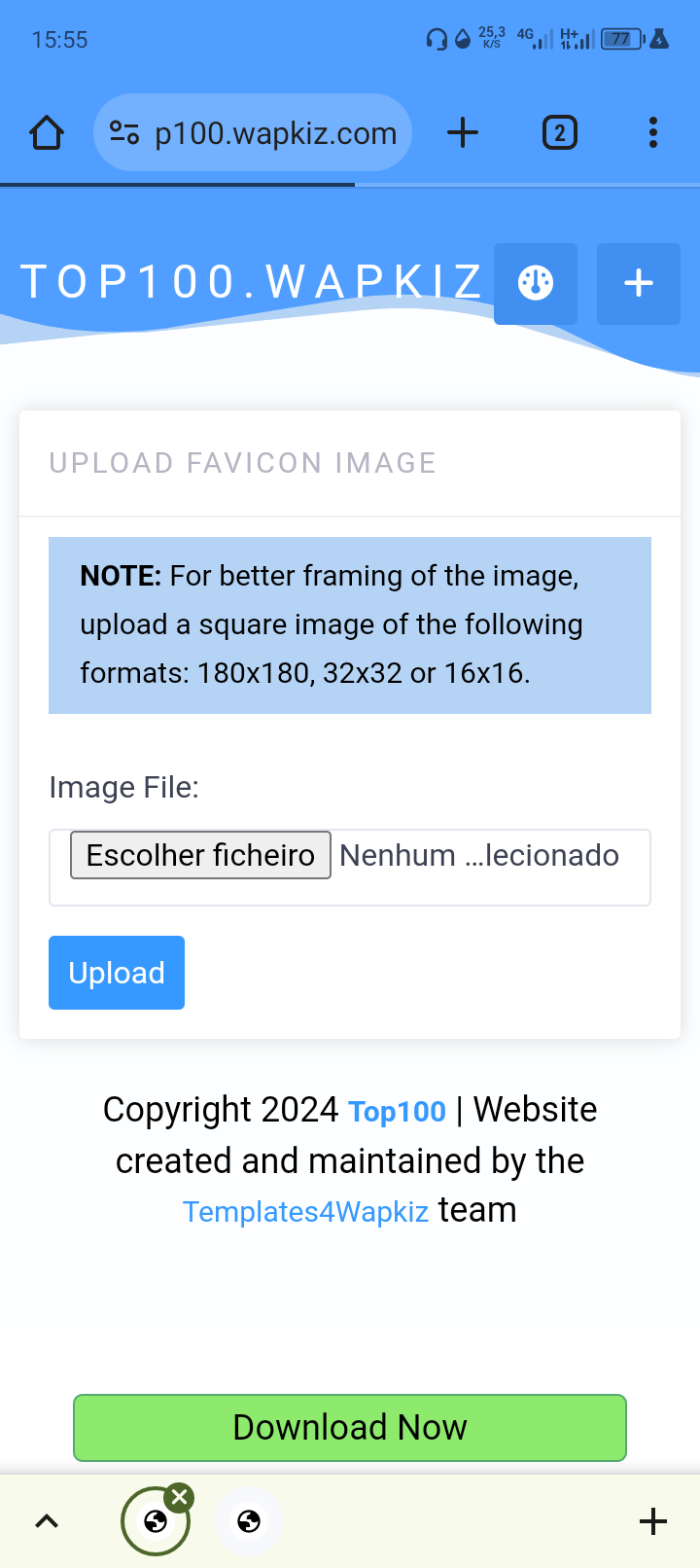Click the Nenhum ...lecionado file field text

coord(479,855)
